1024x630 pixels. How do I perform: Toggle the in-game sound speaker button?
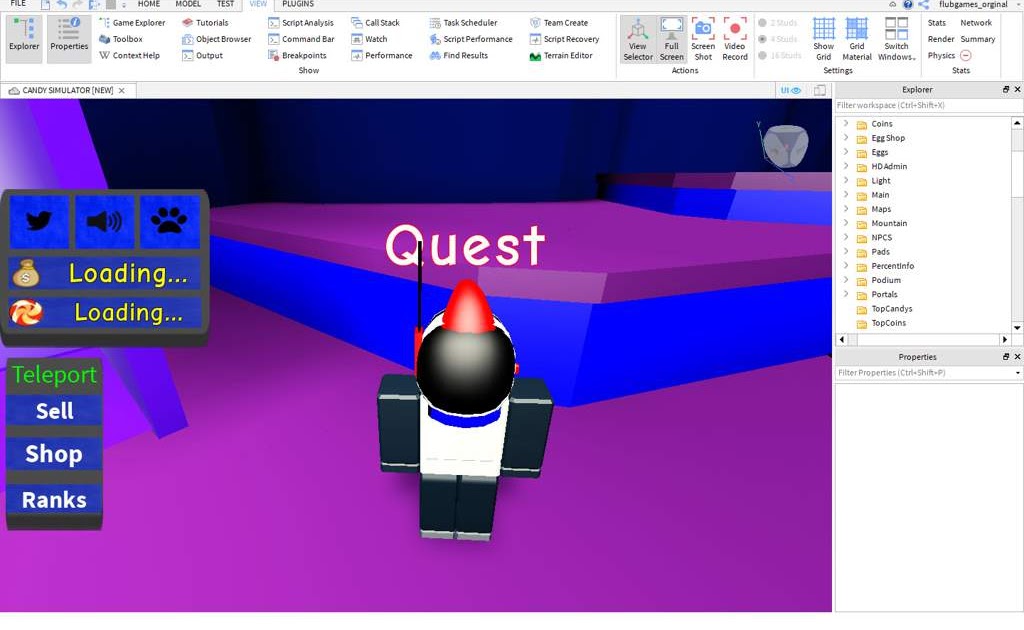pyautogui.click(x=104, y=222)
